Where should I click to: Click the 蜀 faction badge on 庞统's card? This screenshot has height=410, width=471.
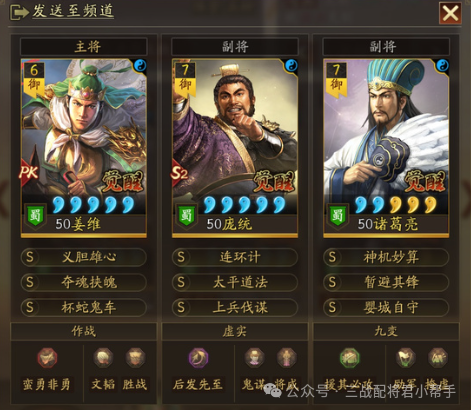pos(186,216)
